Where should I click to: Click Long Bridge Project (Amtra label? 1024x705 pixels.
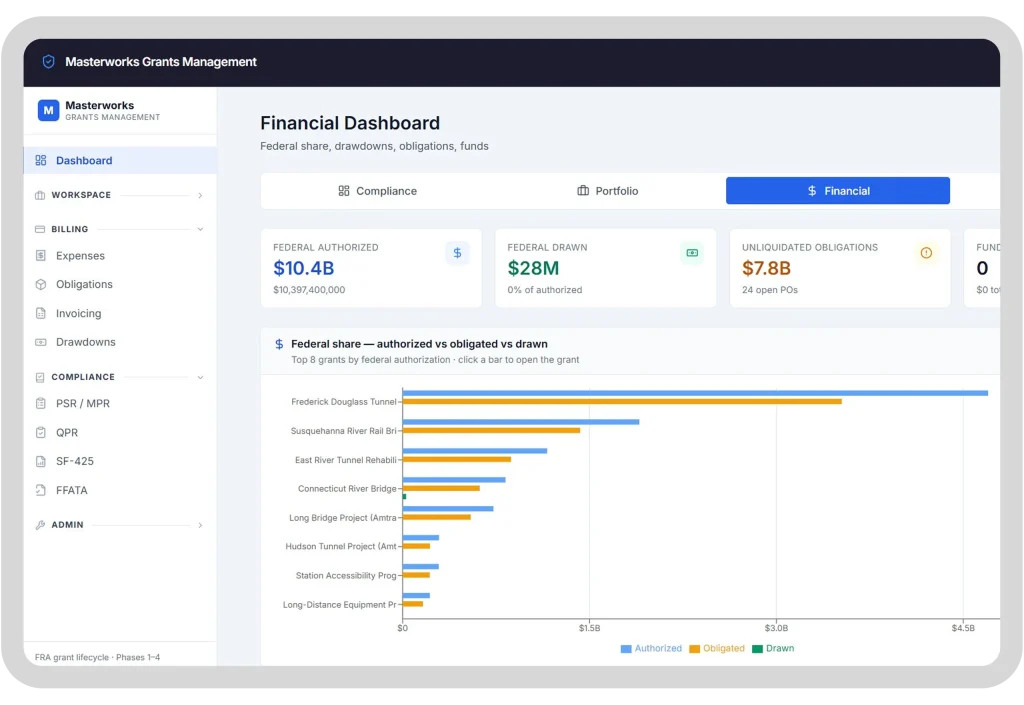[x=342, y=518]
